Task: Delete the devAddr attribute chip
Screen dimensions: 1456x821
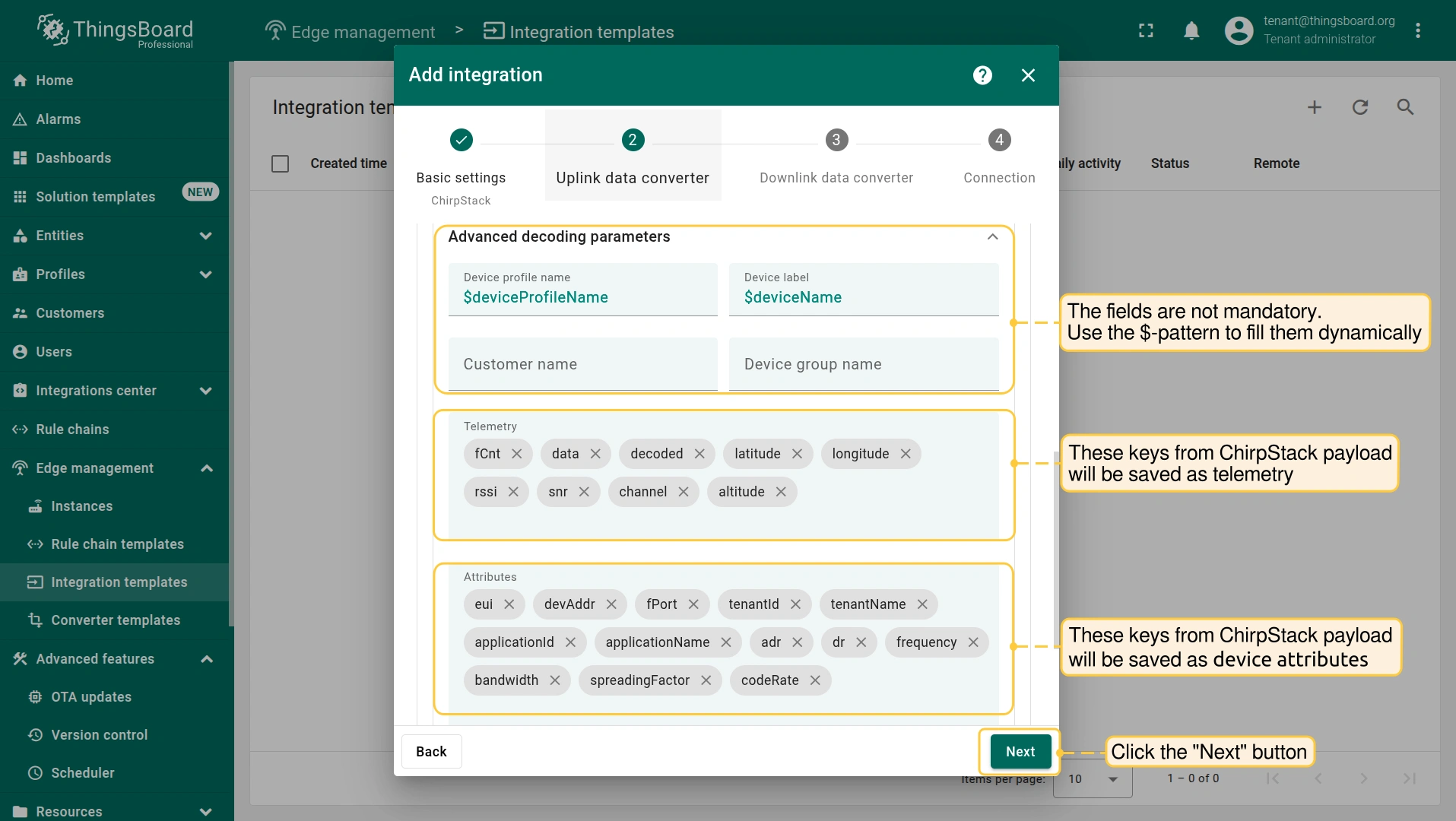Action: (x=611, y=604)
